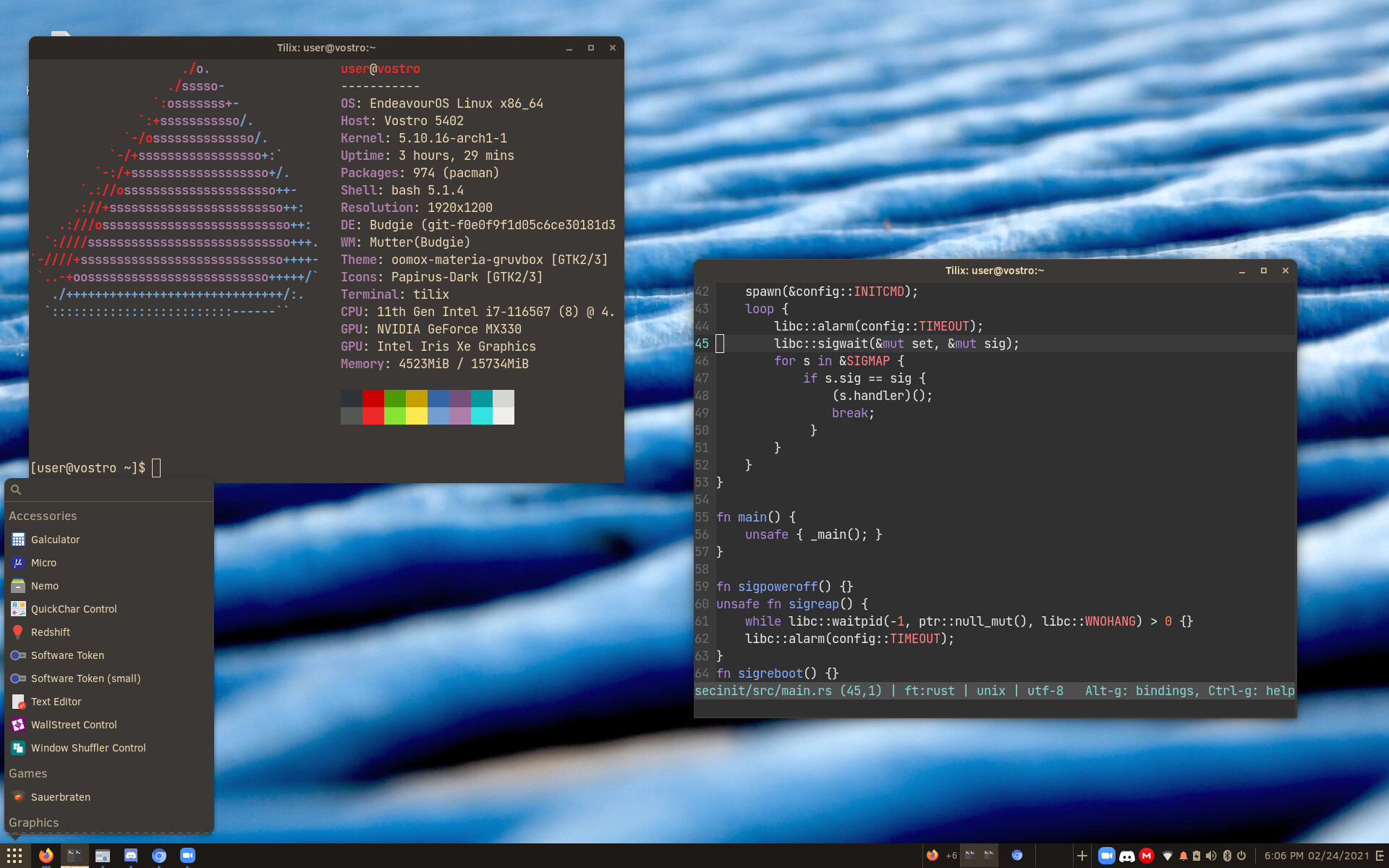Launch Redshift from the menu

point(109,632)
